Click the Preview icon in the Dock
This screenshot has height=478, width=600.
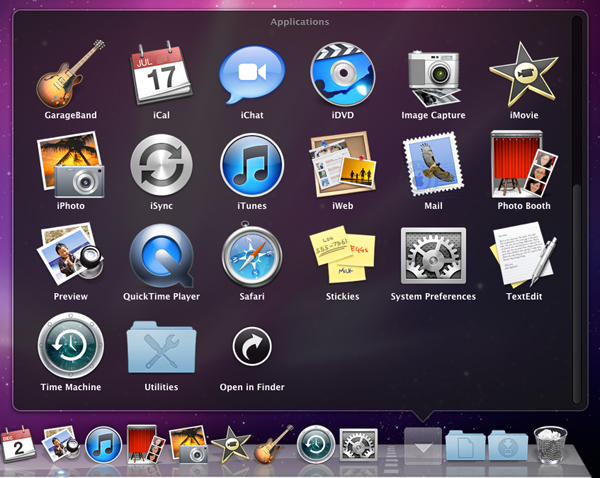pos(60,445)
